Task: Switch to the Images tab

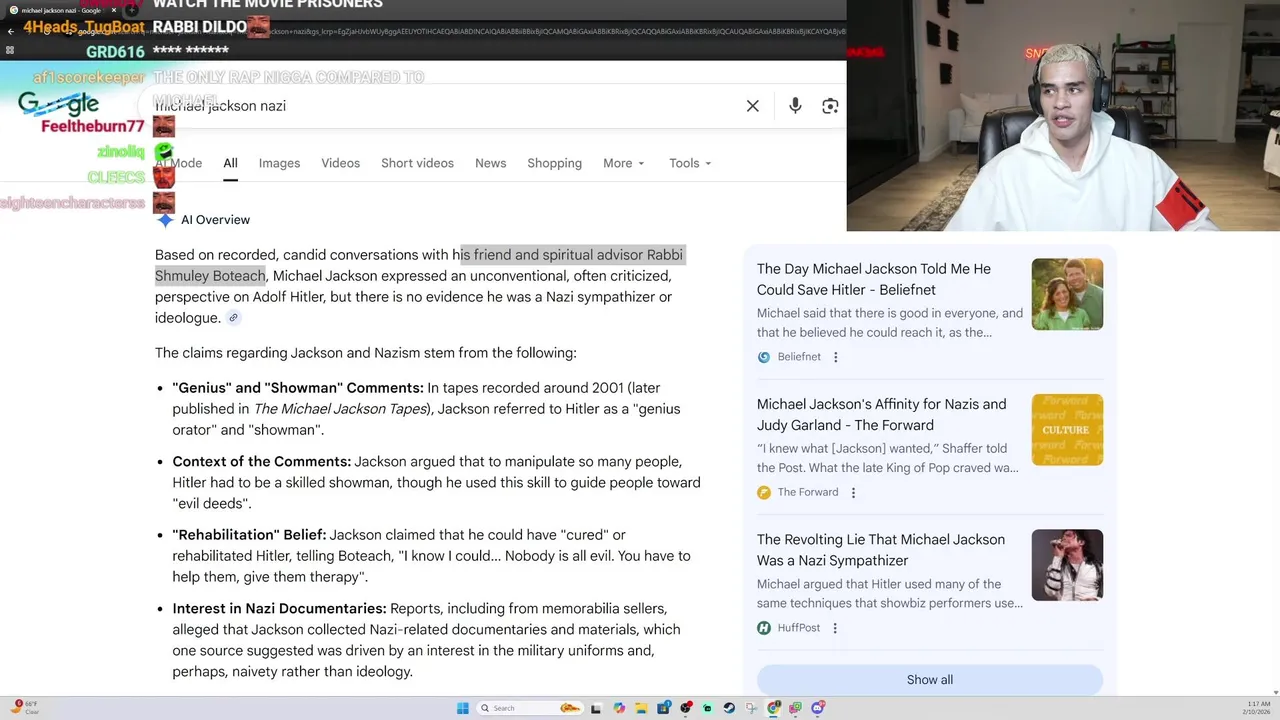Action: click(x=279, y=163)
